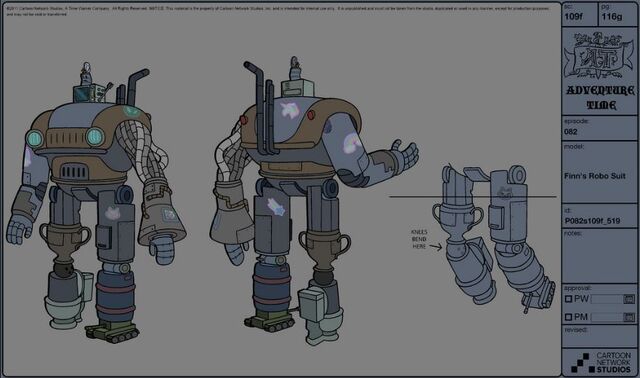Select the model name Finn's Robo Suit
This screenshot has height=378, width=640.
coord(594,176)
